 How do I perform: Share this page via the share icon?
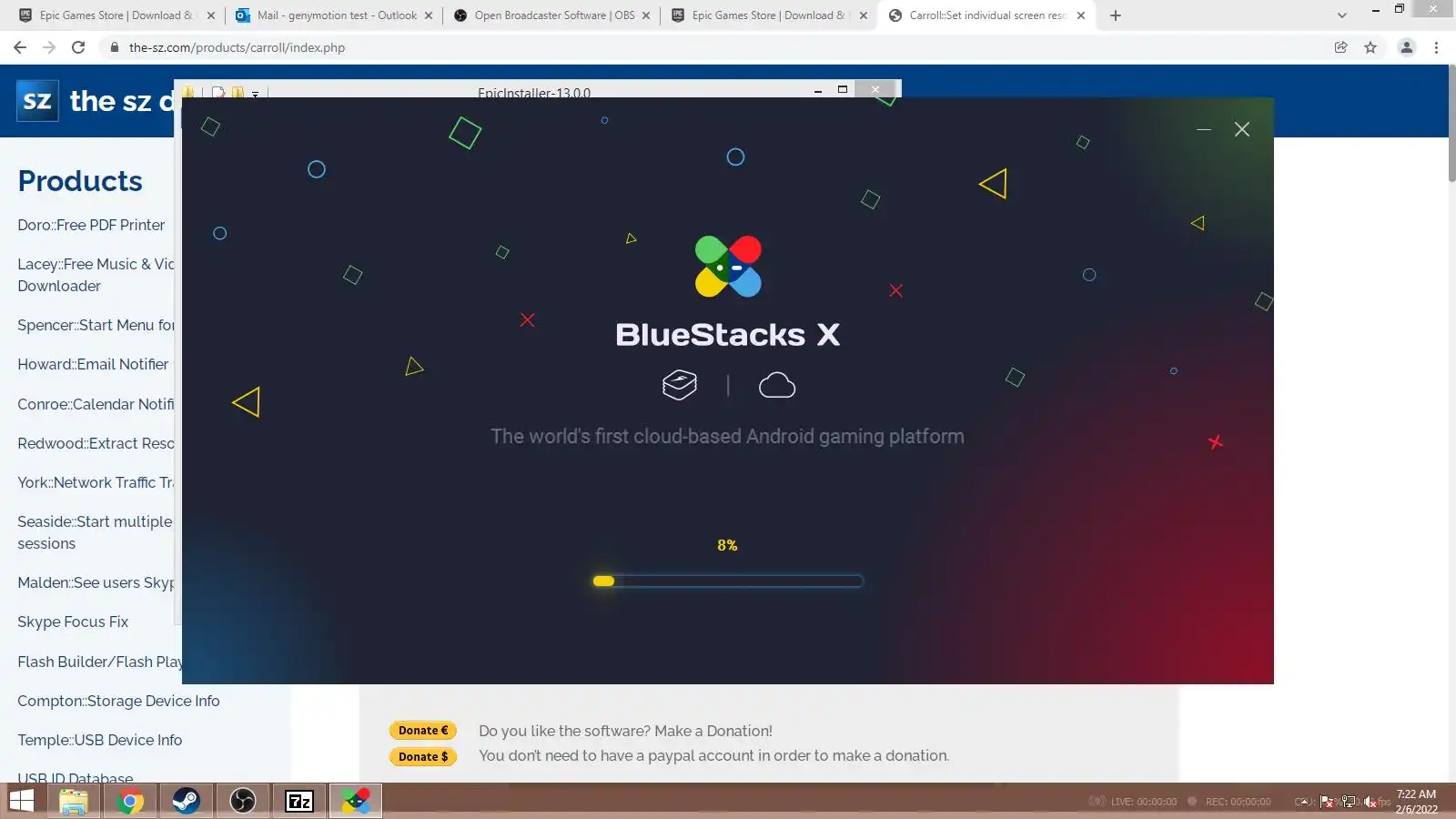[x=1340, y=47]
